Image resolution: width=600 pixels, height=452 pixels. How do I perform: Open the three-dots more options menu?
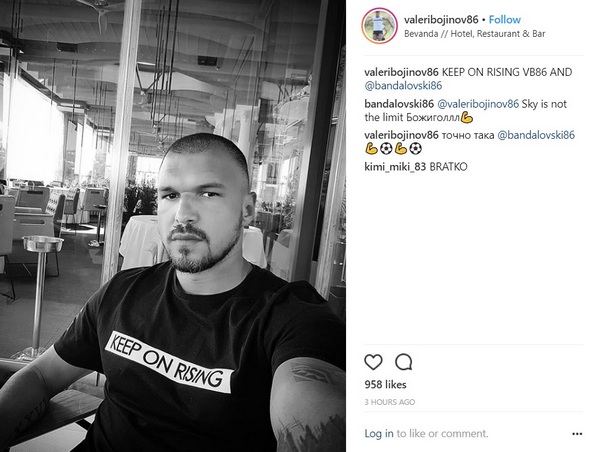point(577,434)
